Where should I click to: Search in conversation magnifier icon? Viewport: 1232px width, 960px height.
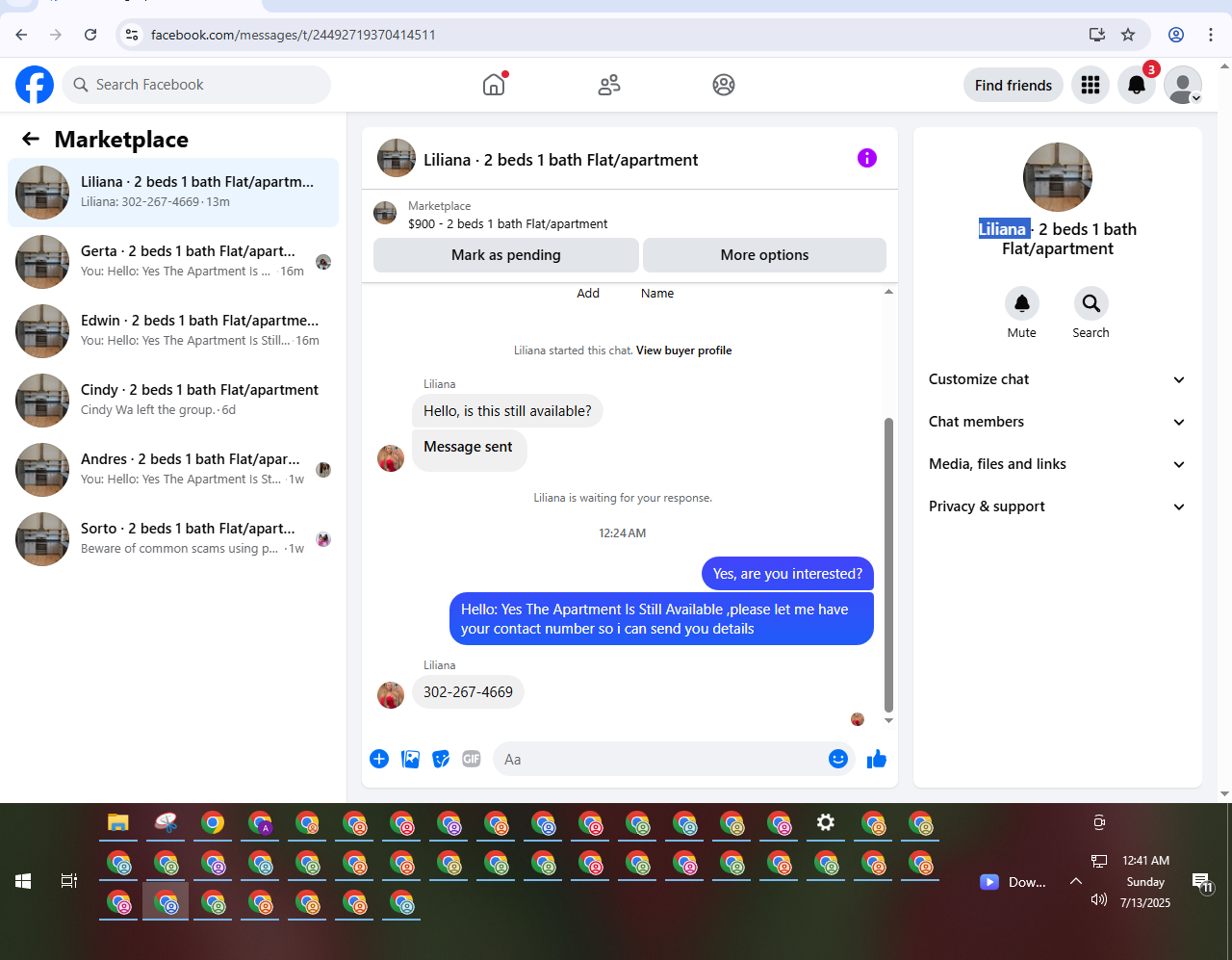1091,303
